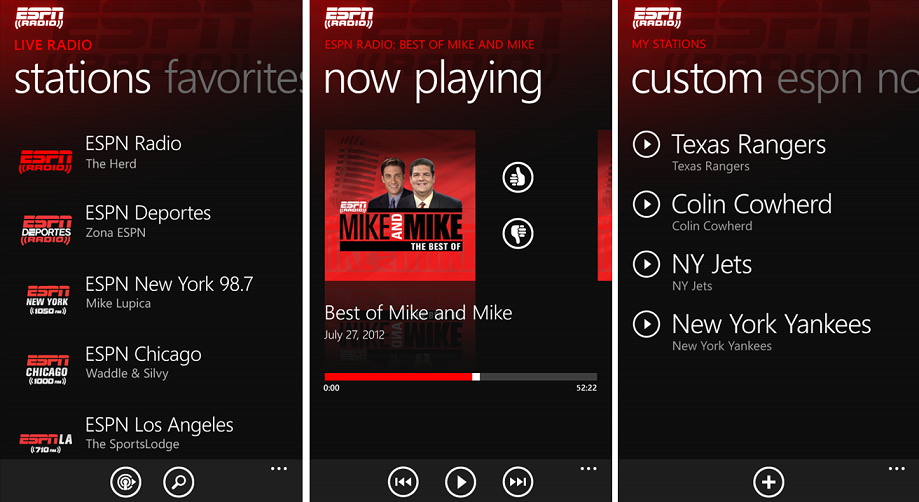
Task: Expand the app bar on stations screen
Action: pos(279,469)
